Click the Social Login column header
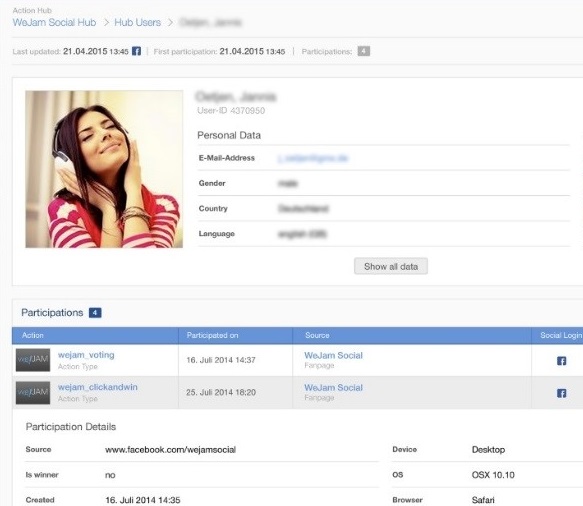 click(x=561, y=335)
